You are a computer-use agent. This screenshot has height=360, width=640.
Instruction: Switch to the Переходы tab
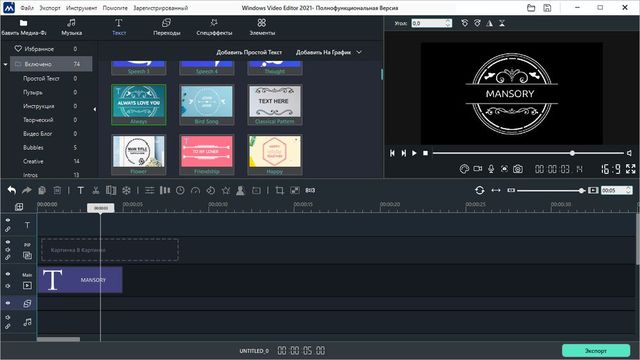coord(167,27)
